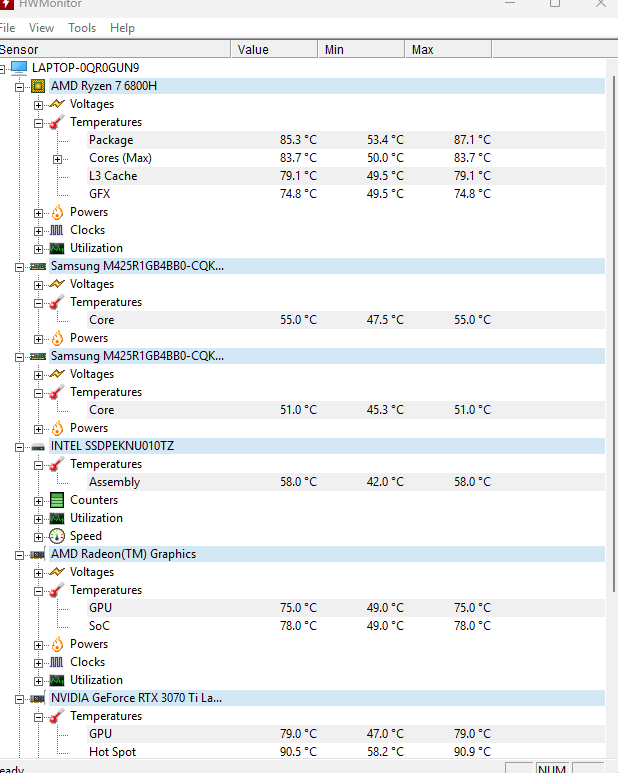The height and width of the screenshot is (773, 618).
Task: Collapse the AMD Radeon(TM) Graphics node
Action: 19,555
